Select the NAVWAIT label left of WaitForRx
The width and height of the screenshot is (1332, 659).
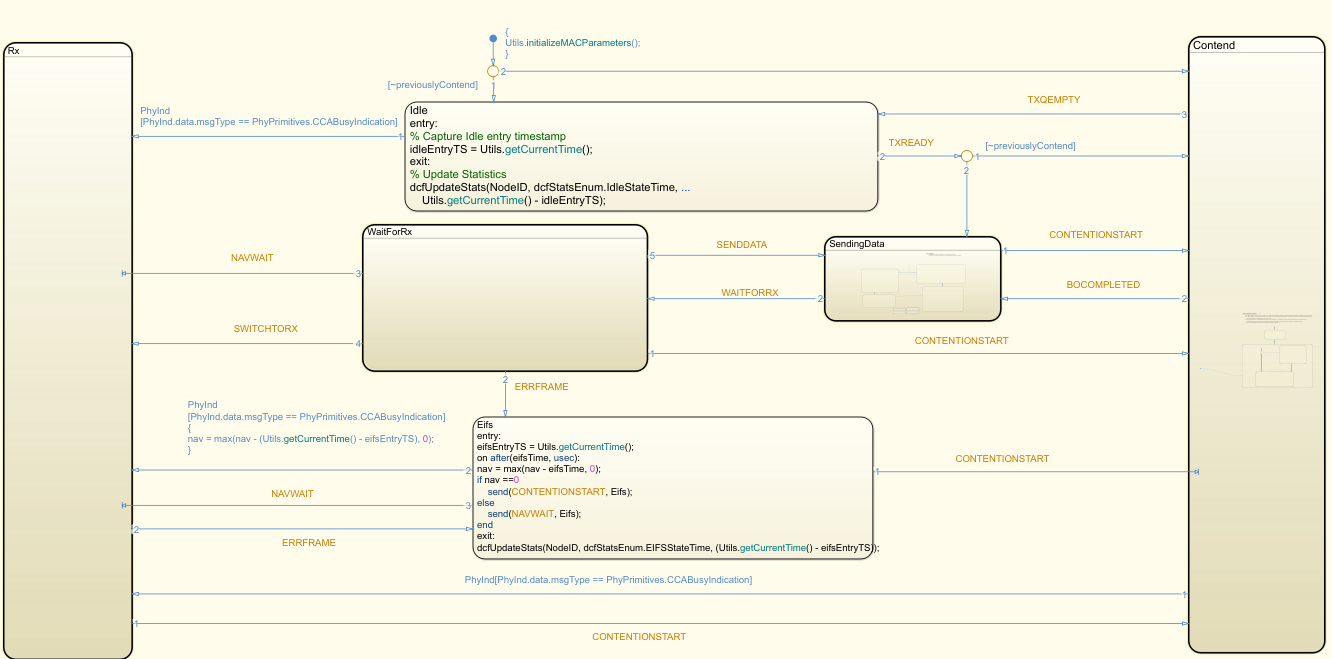coord(252,258)
